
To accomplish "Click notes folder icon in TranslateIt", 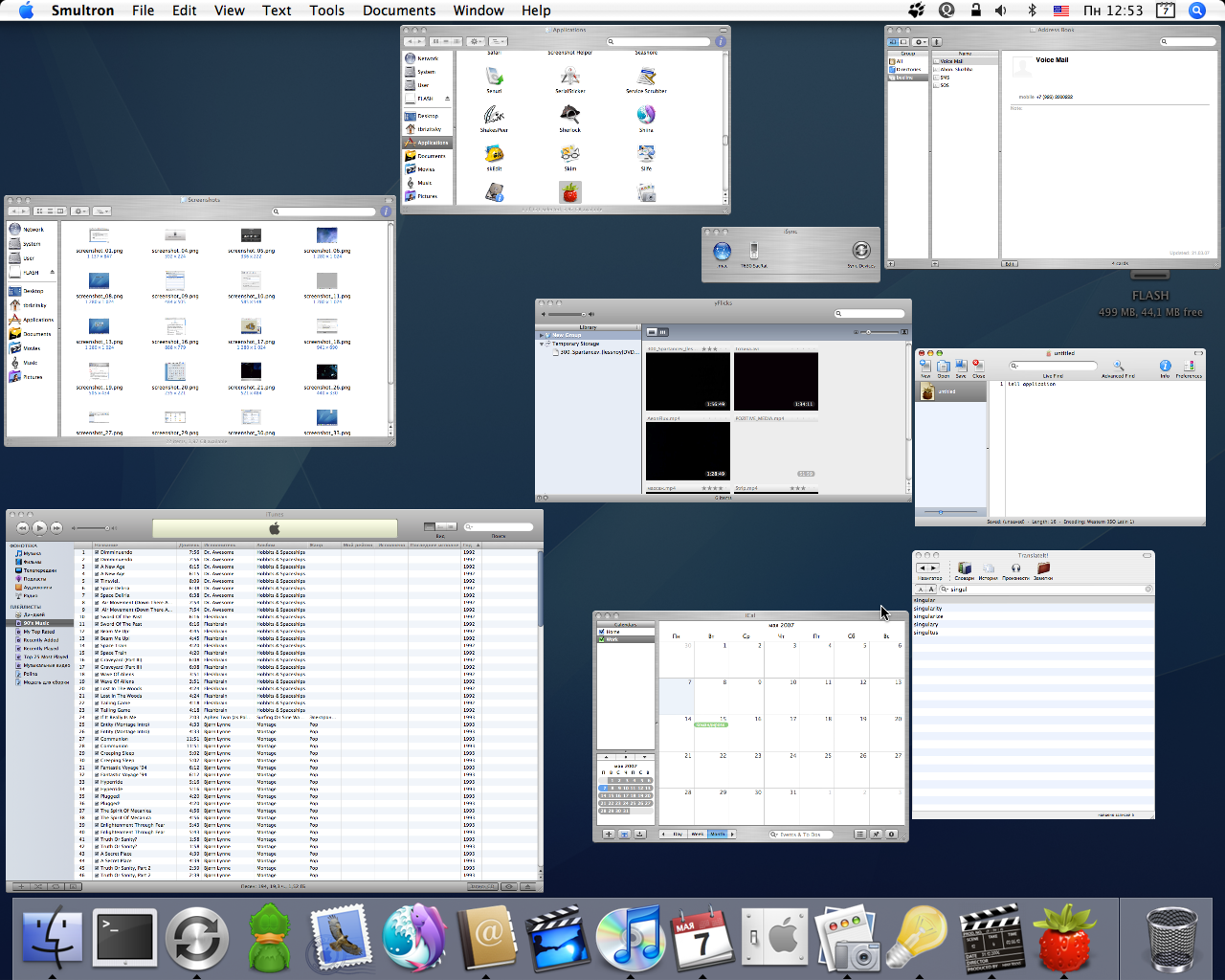I will coord(1043,570).
